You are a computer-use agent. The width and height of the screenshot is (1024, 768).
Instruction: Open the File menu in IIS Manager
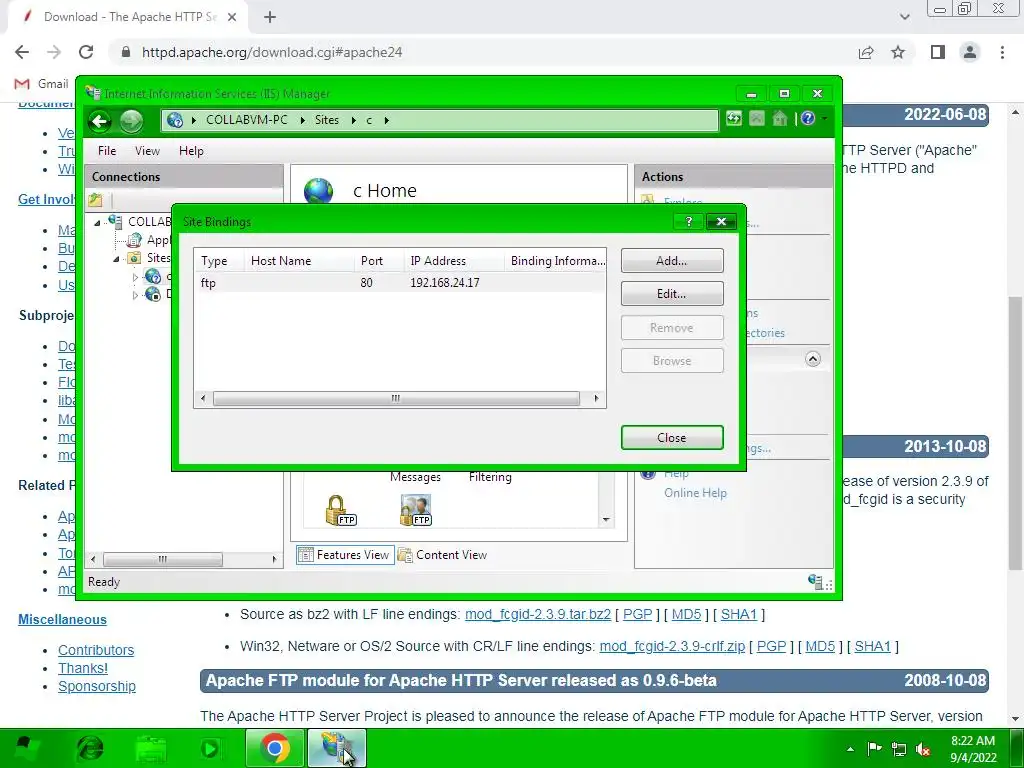pyautogui.click(x=107, y=151)
